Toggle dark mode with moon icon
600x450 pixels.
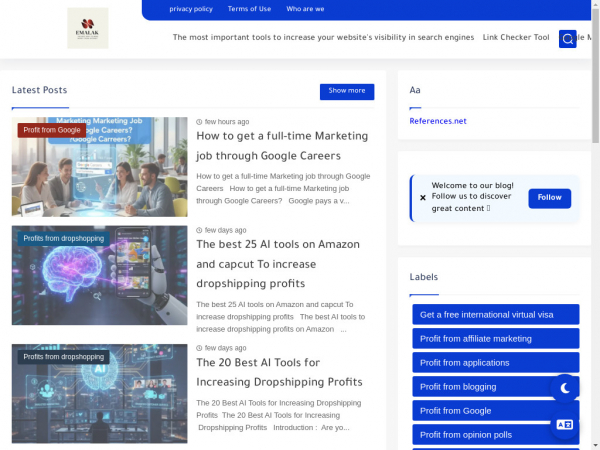pos(565,388)
